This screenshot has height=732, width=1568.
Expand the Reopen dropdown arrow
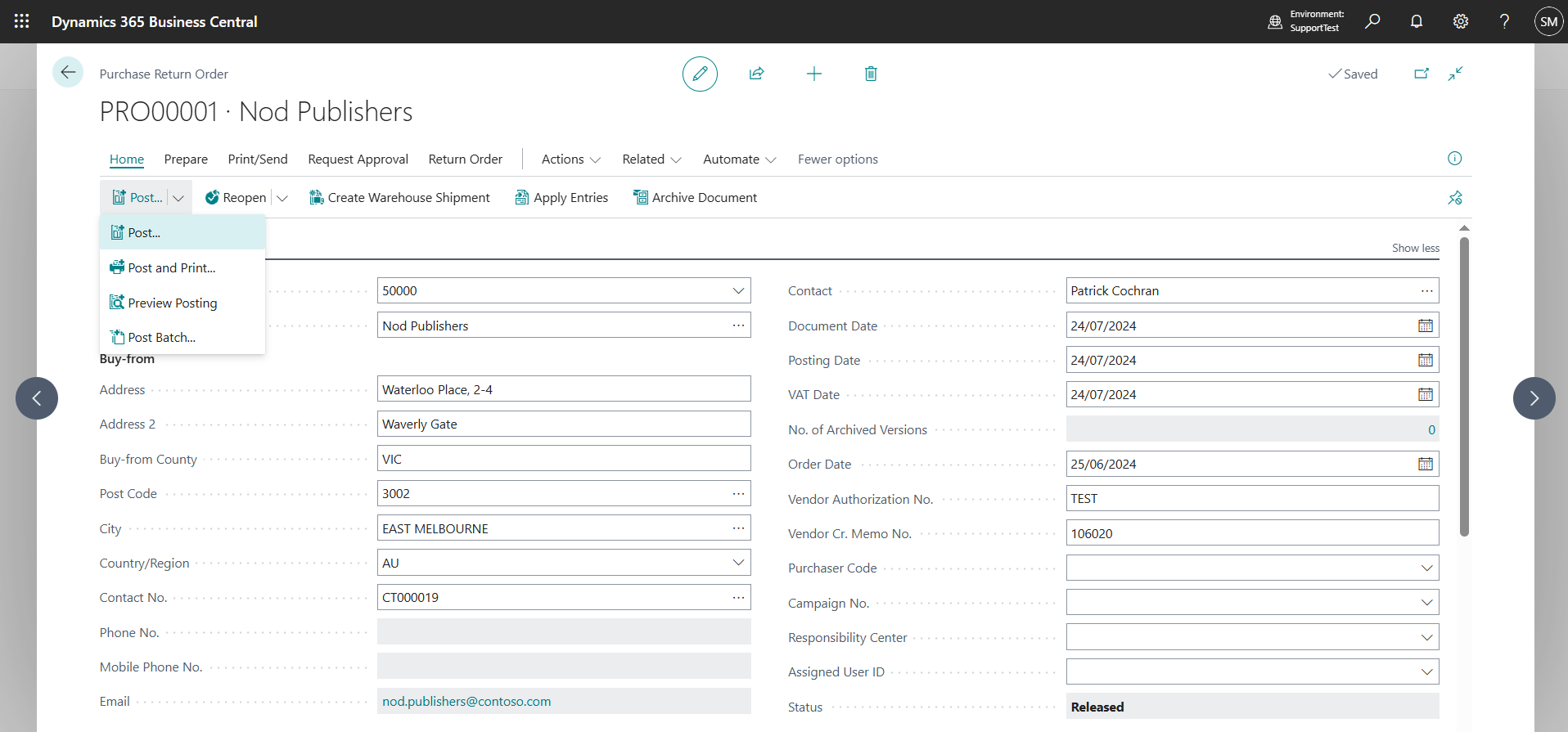coord(282,198)
